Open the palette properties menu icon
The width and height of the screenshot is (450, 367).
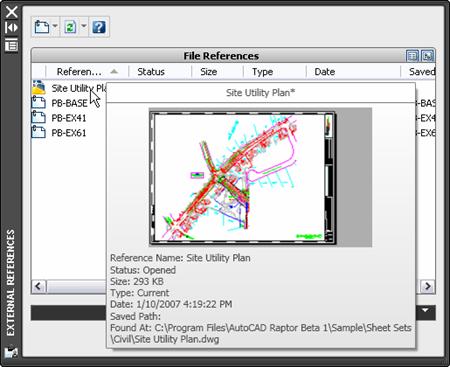click(x=11, y=45)
